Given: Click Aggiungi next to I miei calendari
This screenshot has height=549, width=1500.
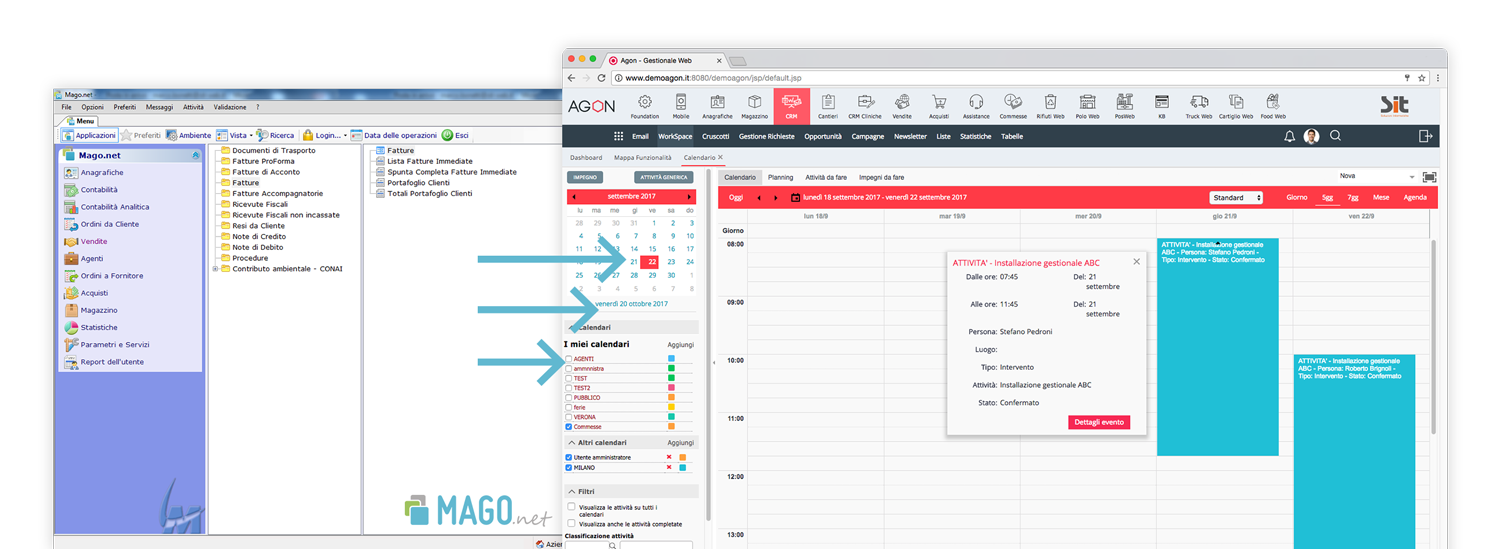Looking at the screenshot, I should coord(681,345).
